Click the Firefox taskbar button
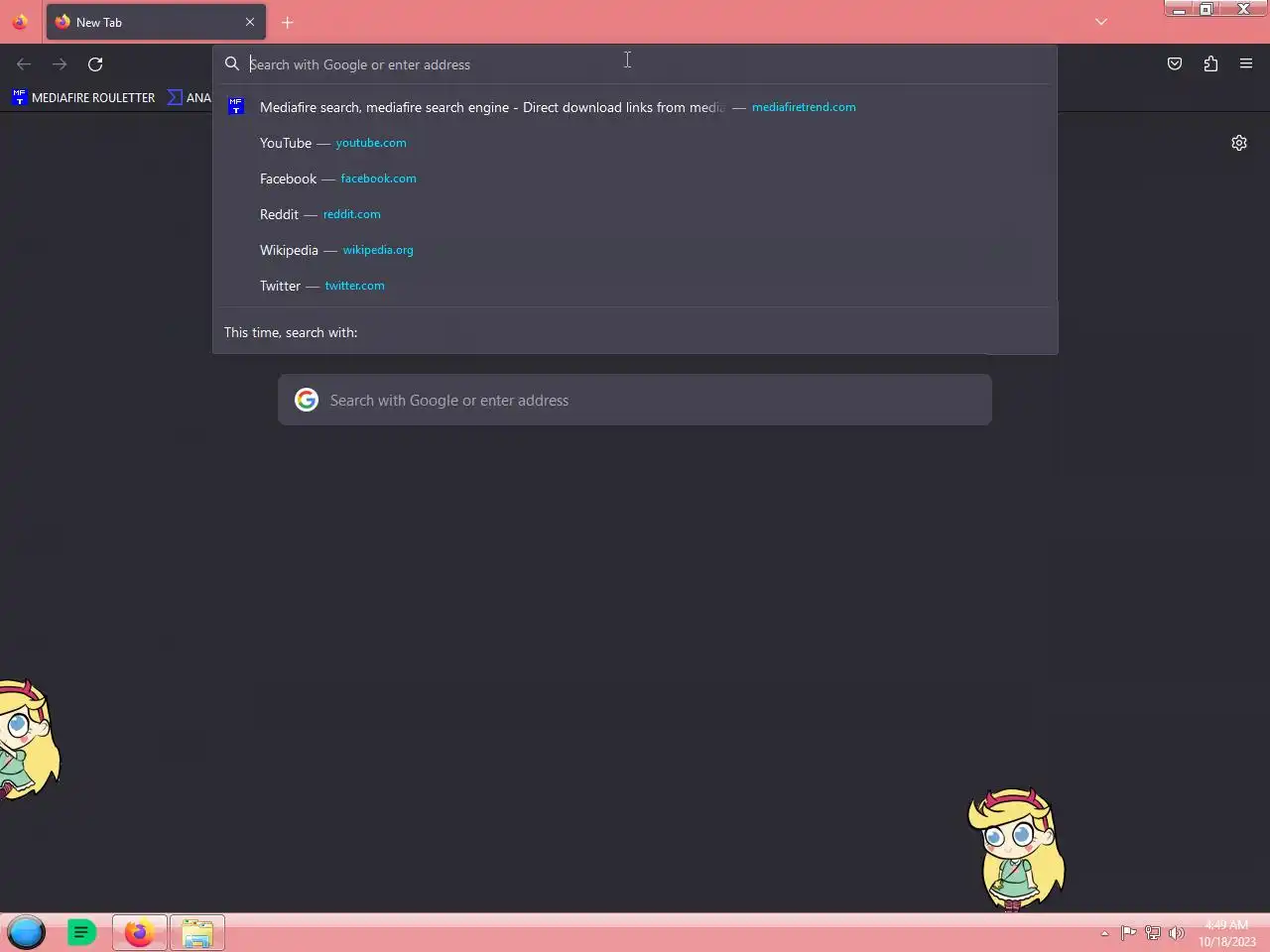Screen dimensions: 1270x952 [x=140, y=933]
